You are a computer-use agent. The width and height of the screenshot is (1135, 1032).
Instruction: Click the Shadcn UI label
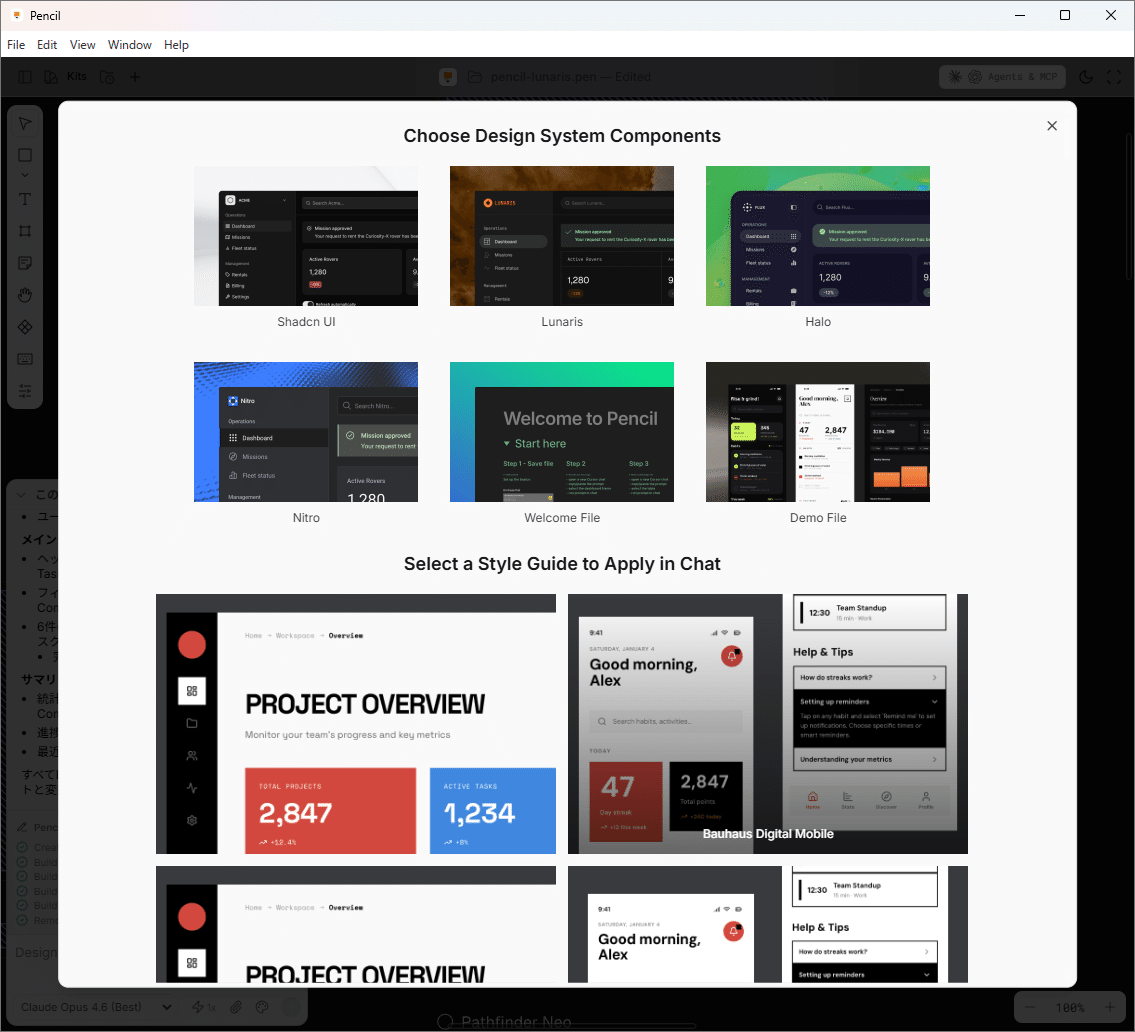(306, 322)
